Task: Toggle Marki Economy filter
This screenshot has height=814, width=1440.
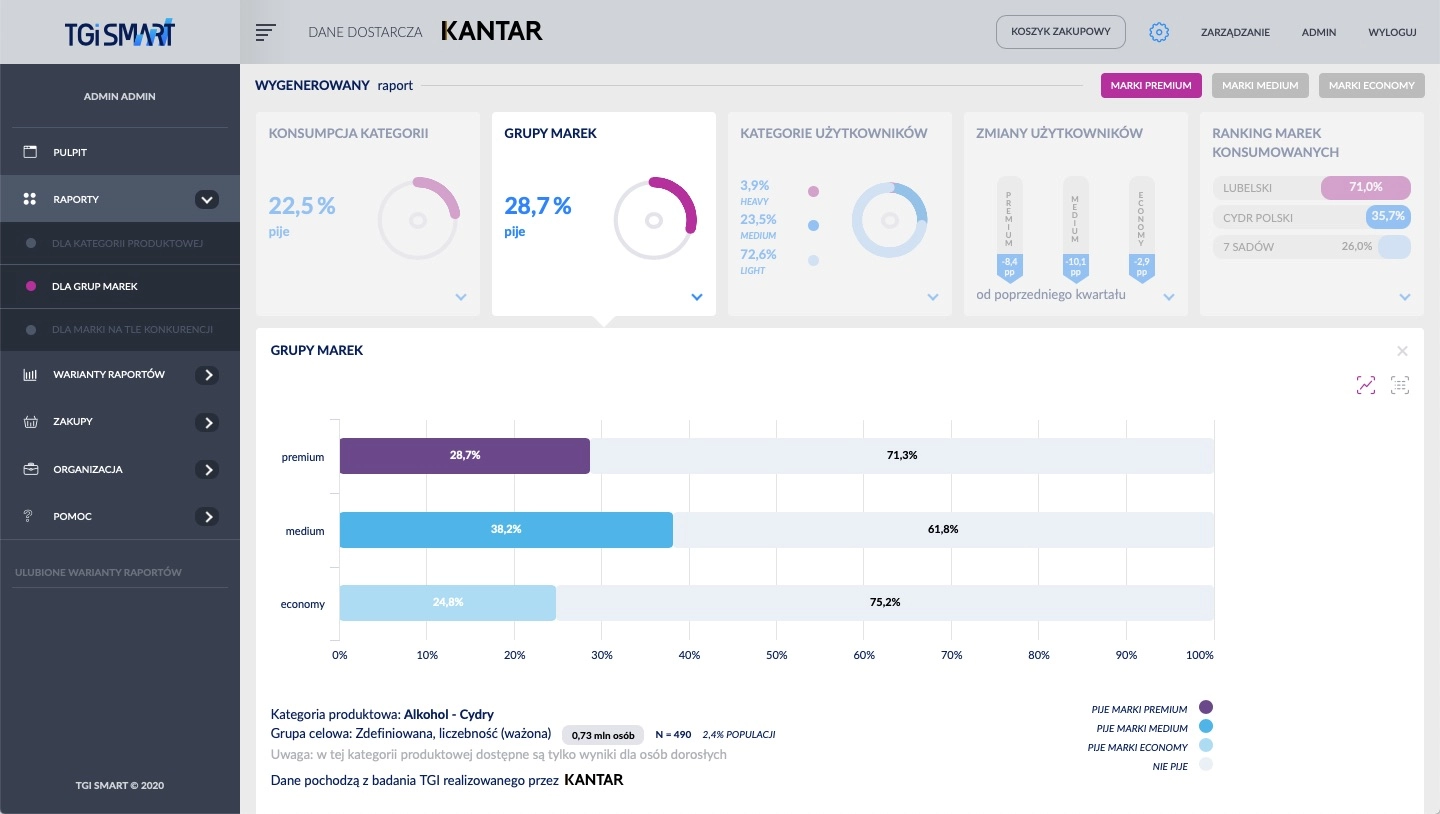Action: click(1371, 86)
